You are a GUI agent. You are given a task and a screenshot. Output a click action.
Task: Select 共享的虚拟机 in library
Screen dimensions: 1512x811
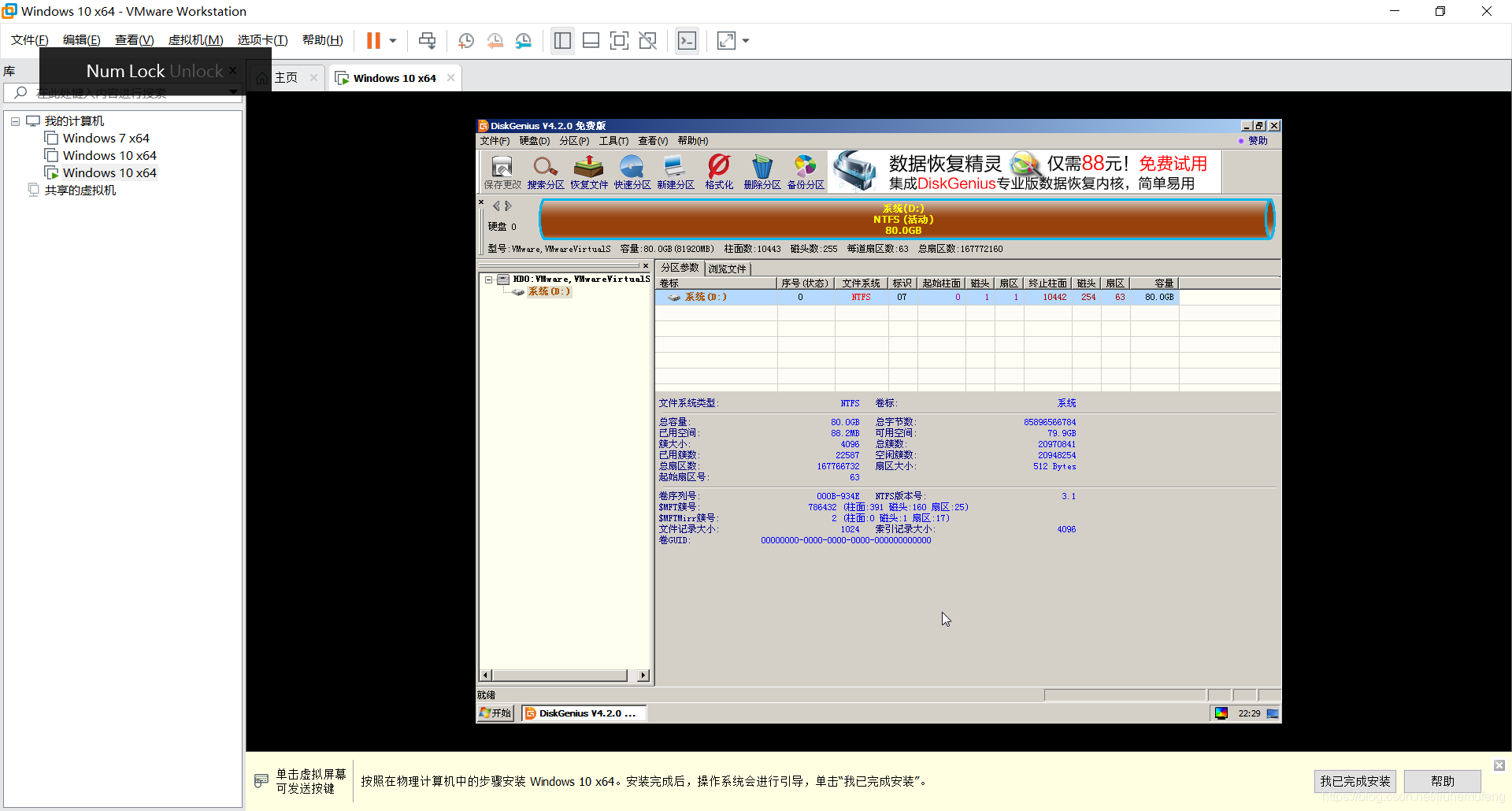click(80, 190)
